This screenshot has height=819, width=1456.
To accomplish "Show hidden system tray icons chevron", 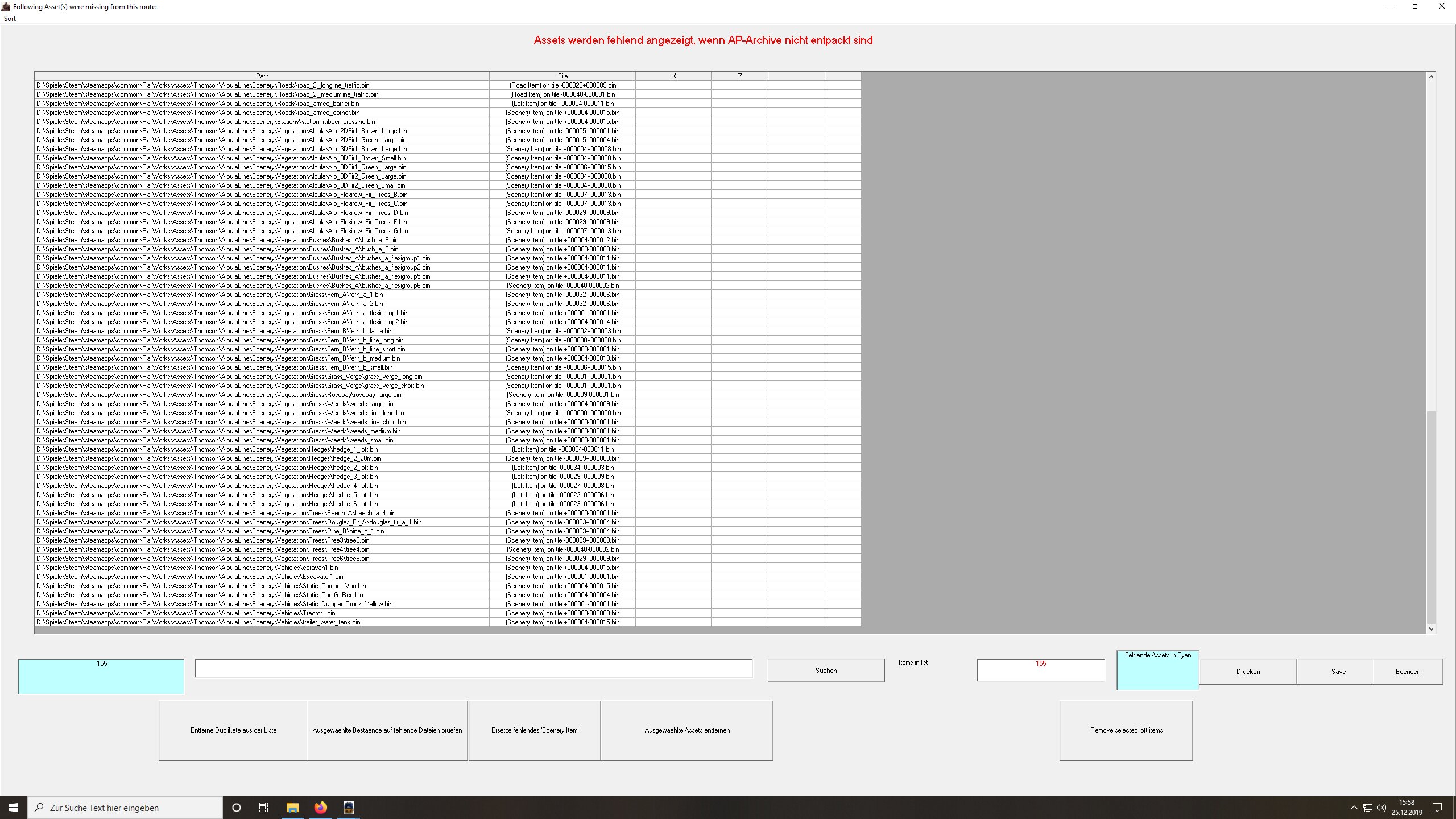I will point(1354,808).
